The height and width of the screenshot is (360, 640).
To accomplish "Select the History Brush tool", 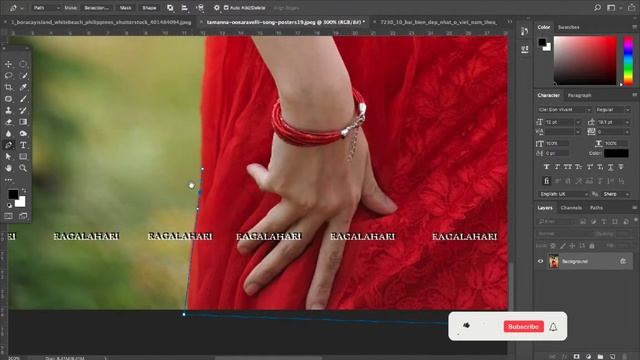I will 23,110.
